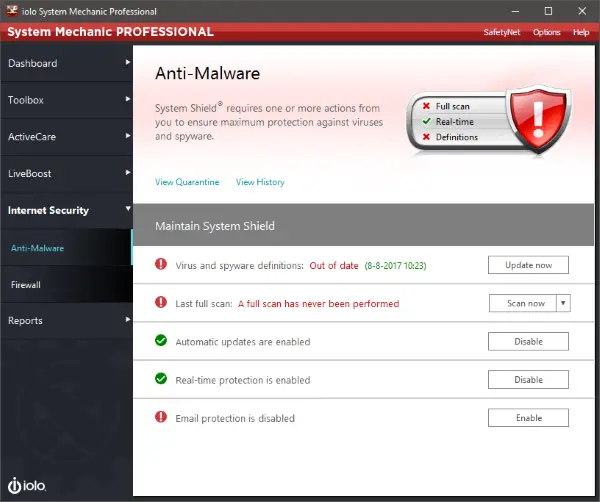Click the red X beside Full scan
The width and height of the screenshot is (600, 502).
pos(426,106)
